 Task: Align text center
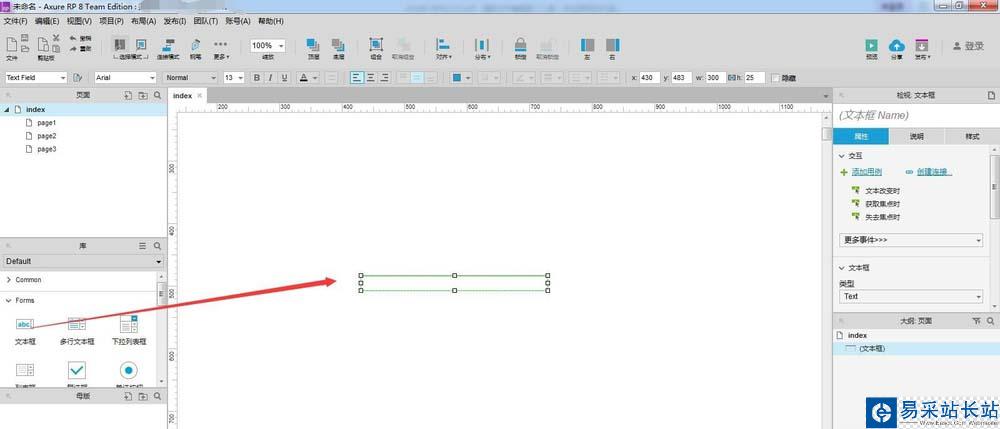pos(371,78)
